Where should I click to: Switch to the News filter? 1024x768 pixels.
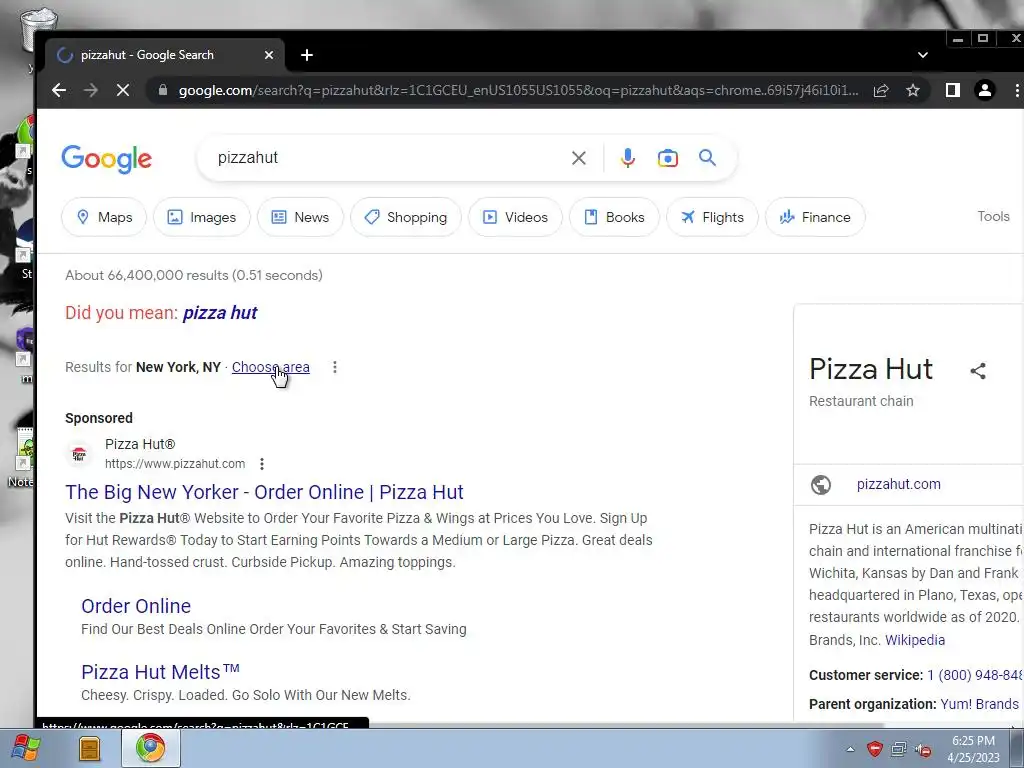[300, 217]
